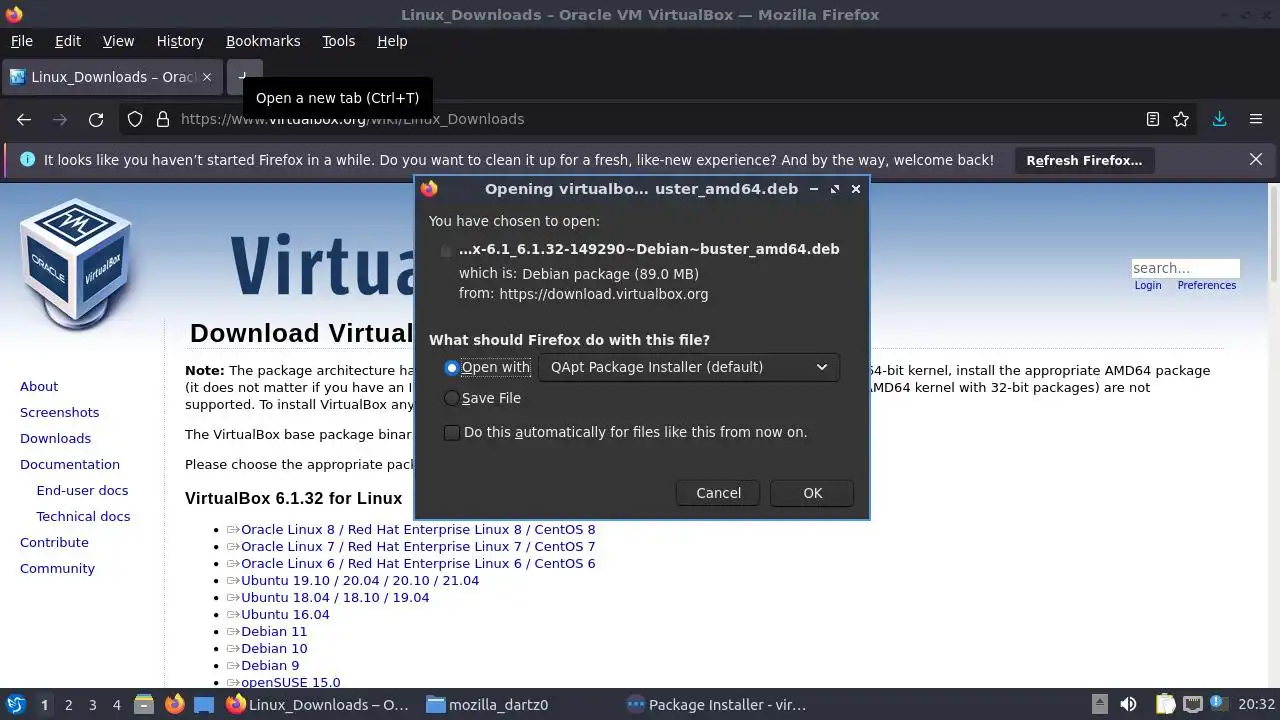Switch to Package Installer taskbar window
This screenshot has height=720, width=1280.
pyautogui.click(x=716, y=704)
